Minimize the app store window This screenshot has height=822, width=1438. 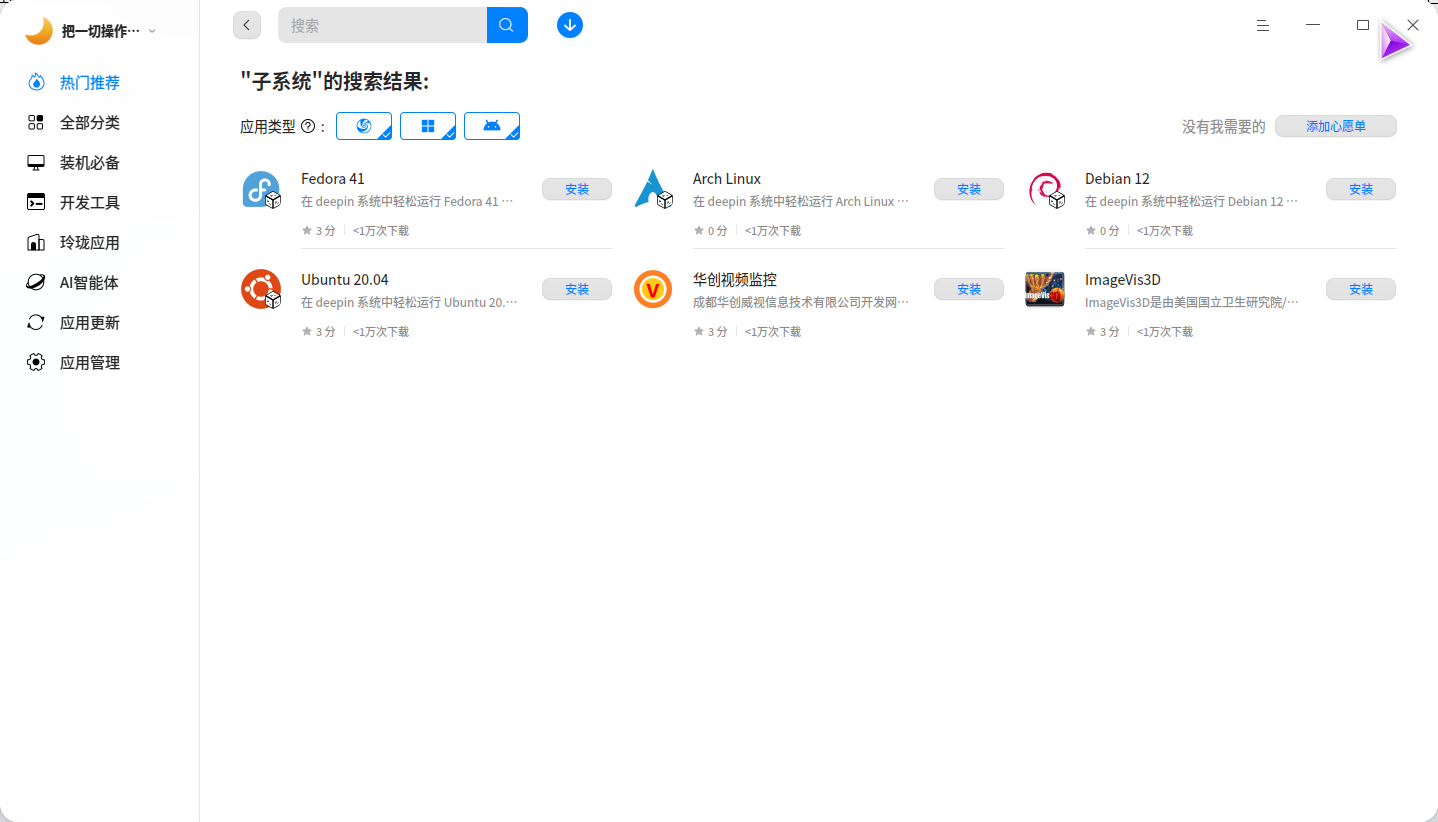1313,25
